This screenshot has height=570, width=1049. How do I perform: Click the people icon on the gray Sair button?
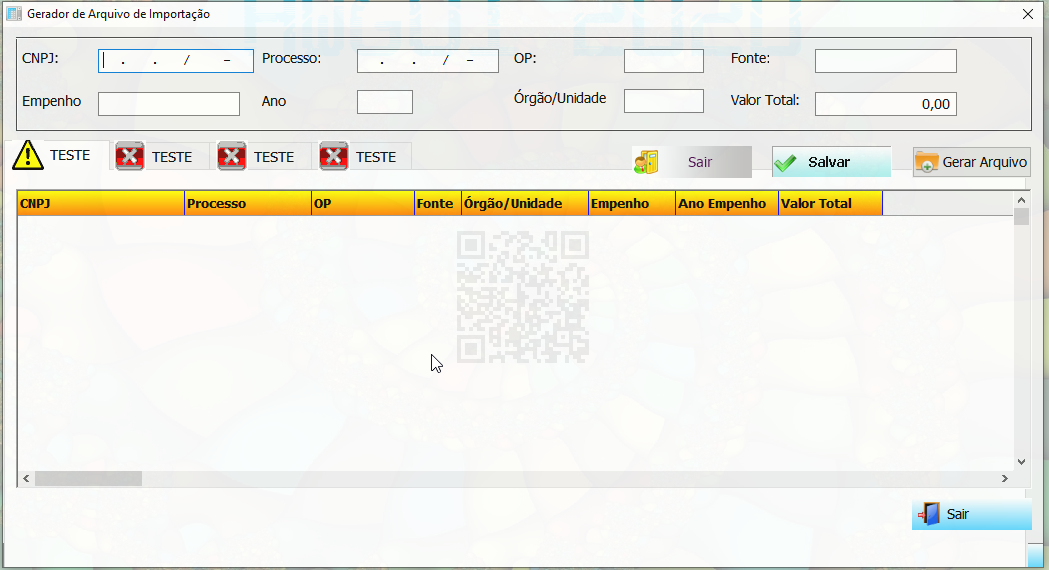[x=646, y=162]
